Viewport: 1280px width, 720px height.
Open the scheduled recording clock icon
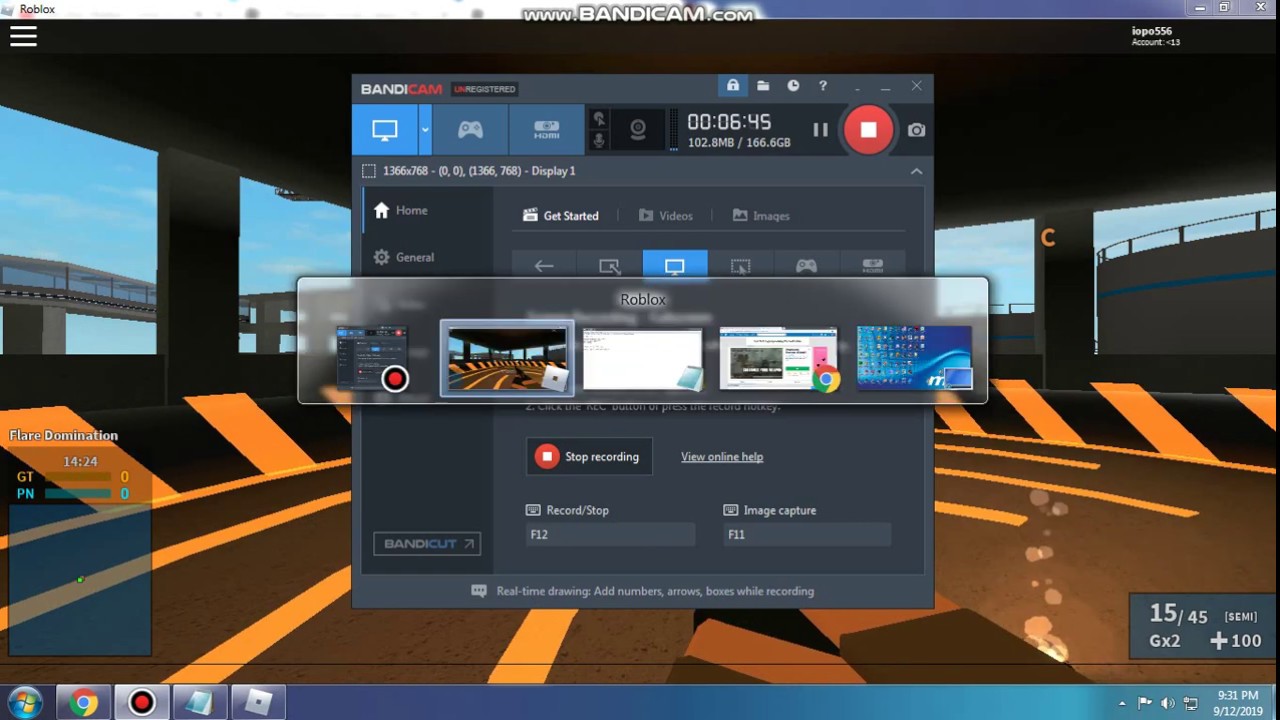tap(793, 86)
